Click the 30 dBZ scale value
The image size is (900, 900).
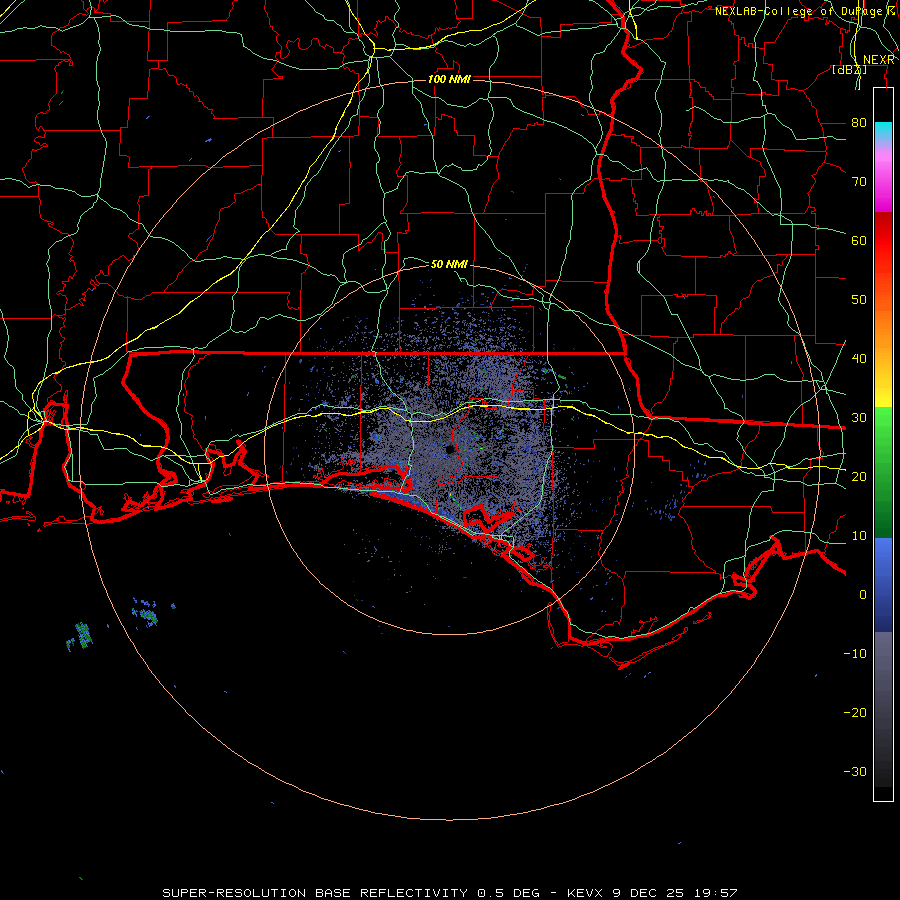859,418
